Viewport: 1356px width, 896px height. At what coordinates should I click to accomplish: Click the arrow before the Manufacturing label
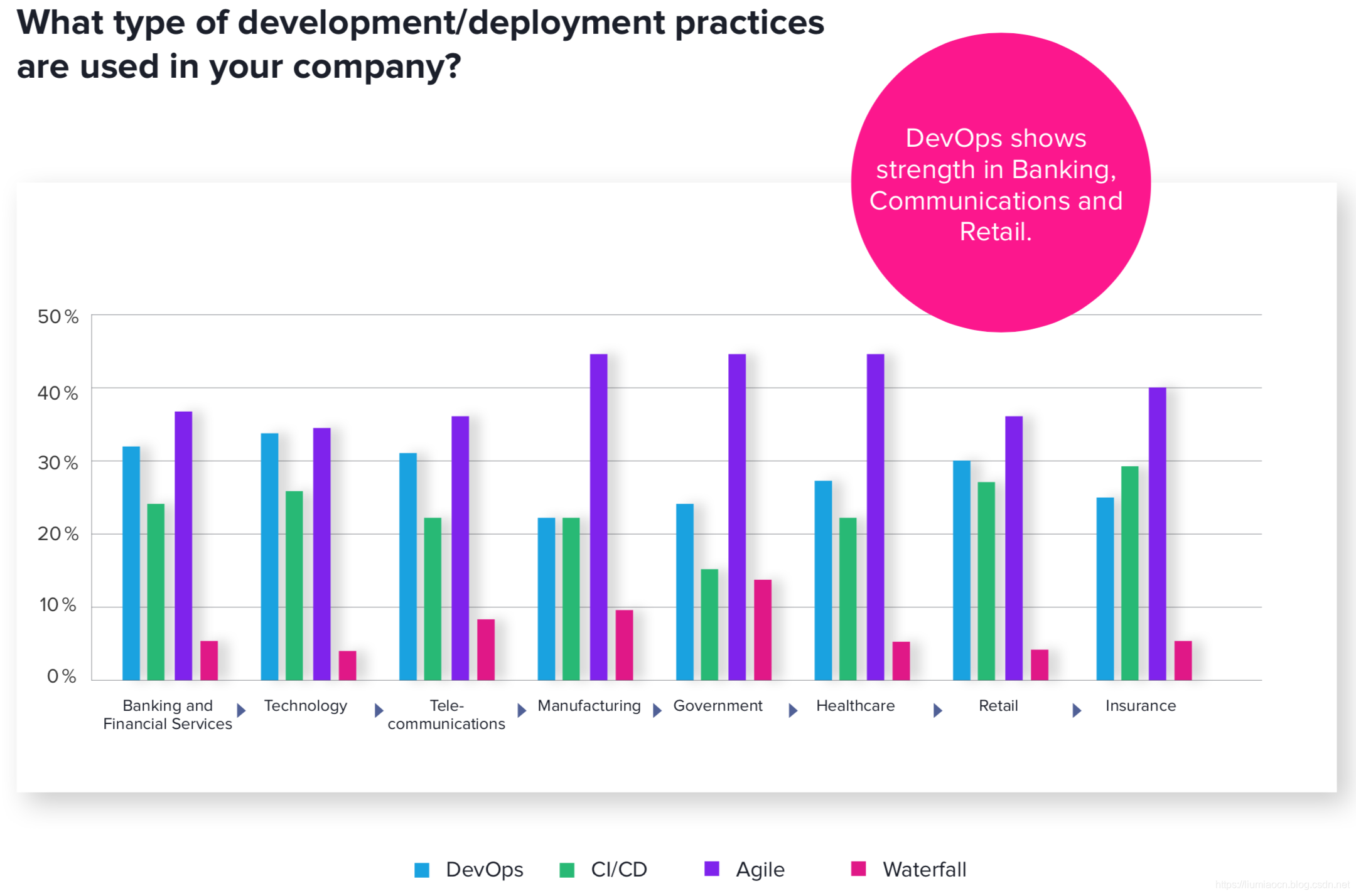(521, 710)
